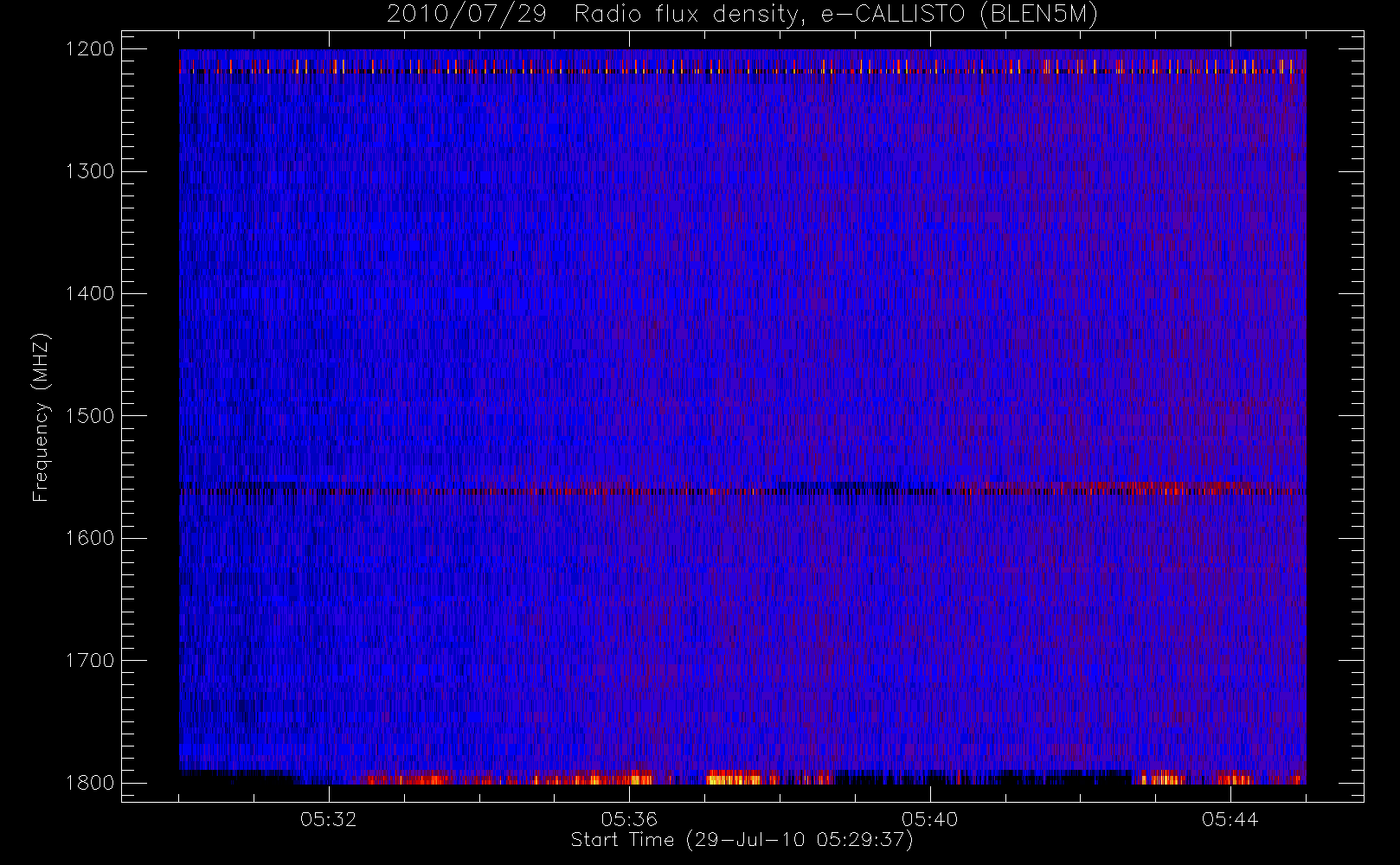
Task: Click the 05:44 time tick label
Action: point(1230,819)
